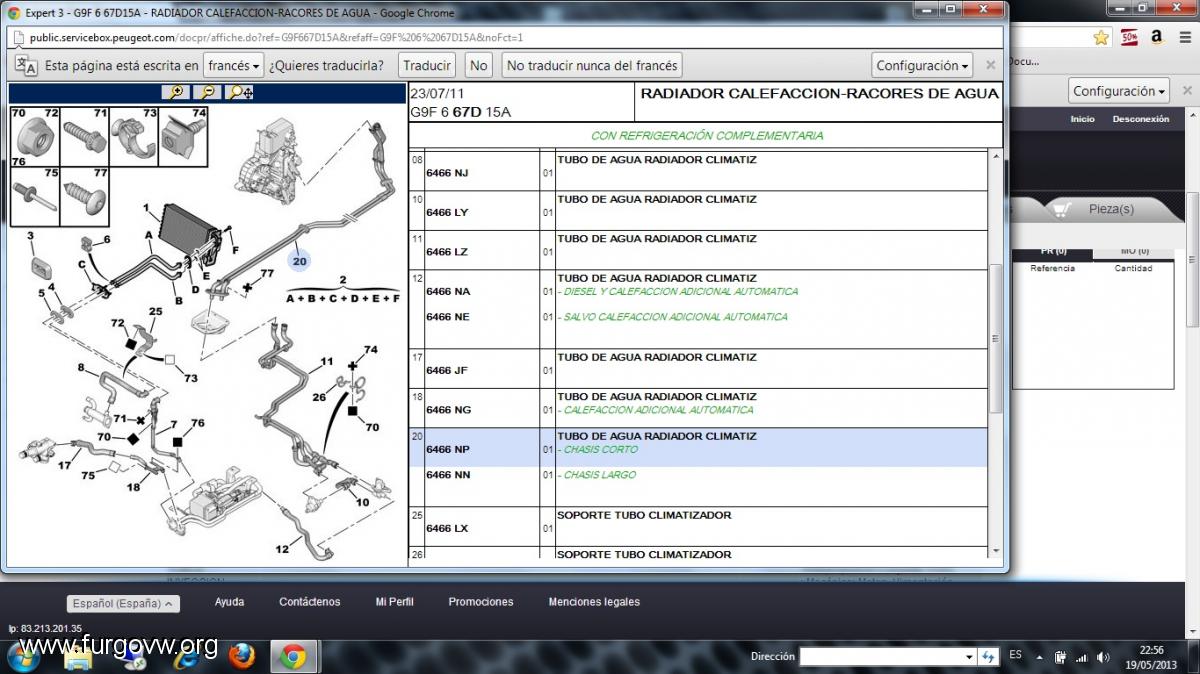Screen dimensions: 1200x674
Task: Open Firefox from the taskbar
Action: 242,656
